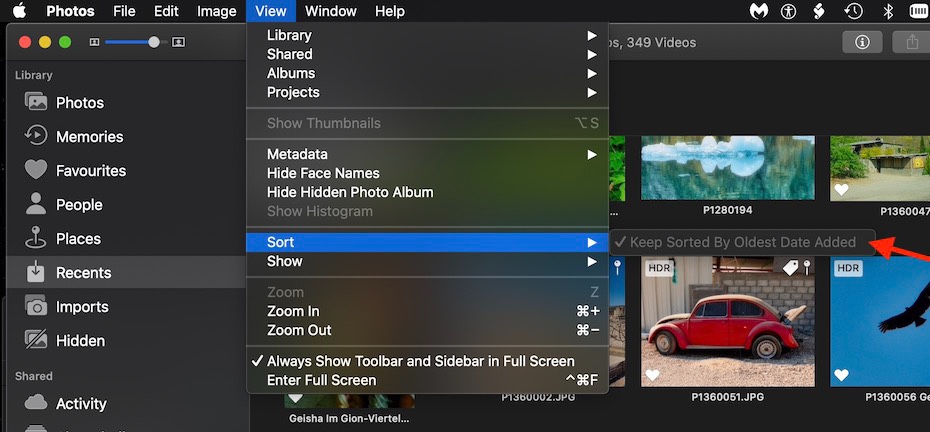
Task: Click the Hidden icon in sidebar
Action: click(x=36, y=339)
